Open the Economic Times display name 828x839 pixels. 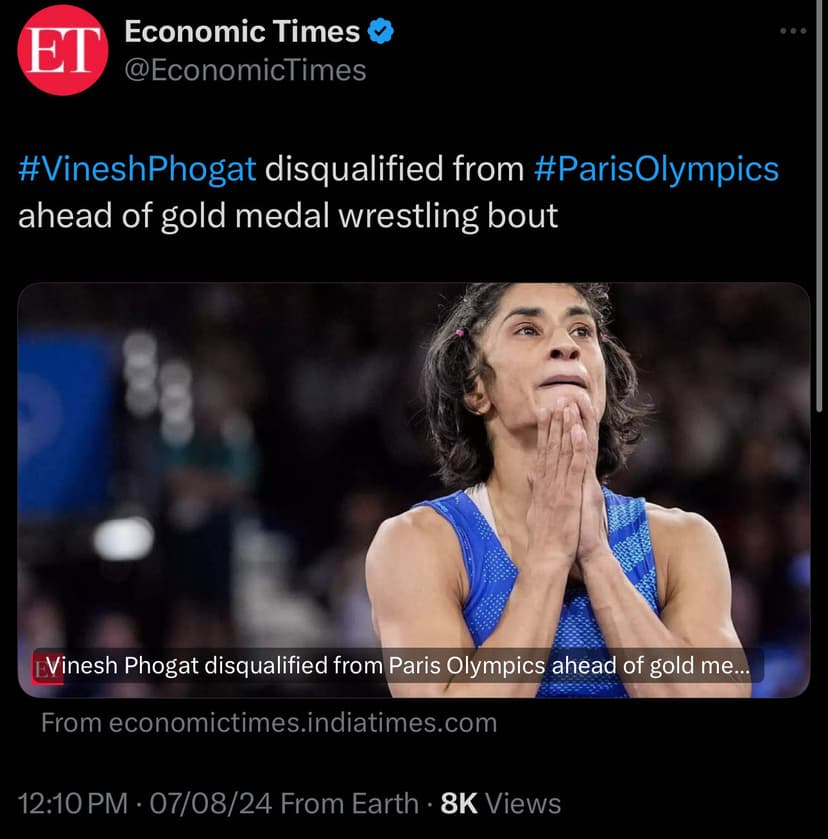[241, 32]
